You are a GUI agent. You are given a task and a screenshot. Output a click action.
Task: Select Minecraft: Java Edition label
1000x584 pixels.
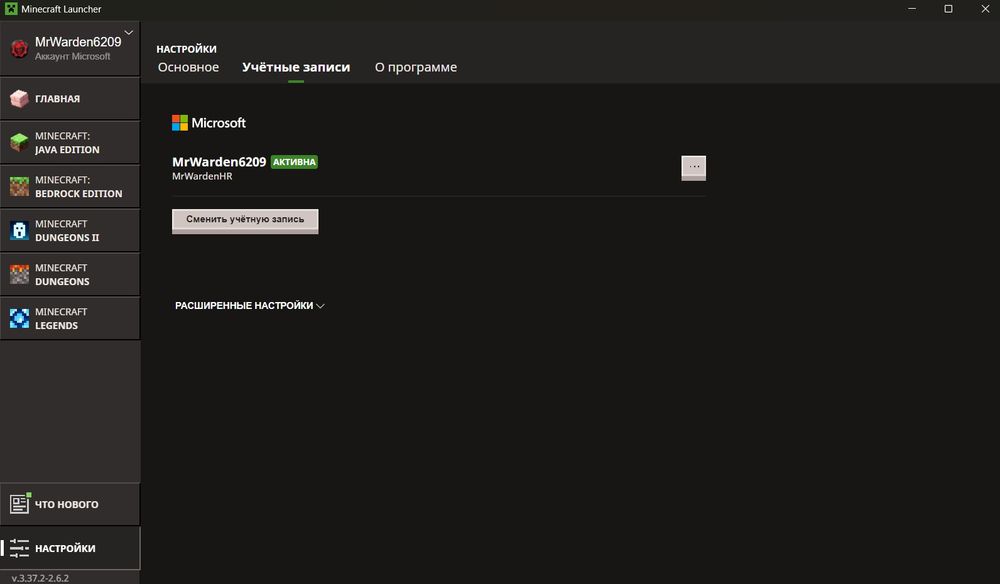click(67, 143)
